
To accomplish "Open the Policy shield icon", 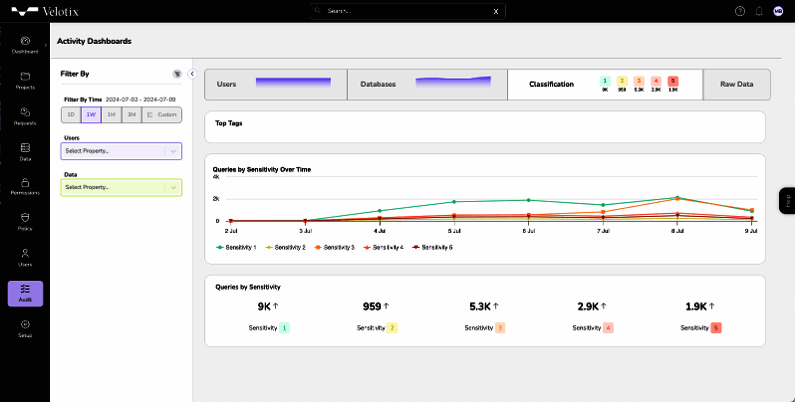I will 25,219.
